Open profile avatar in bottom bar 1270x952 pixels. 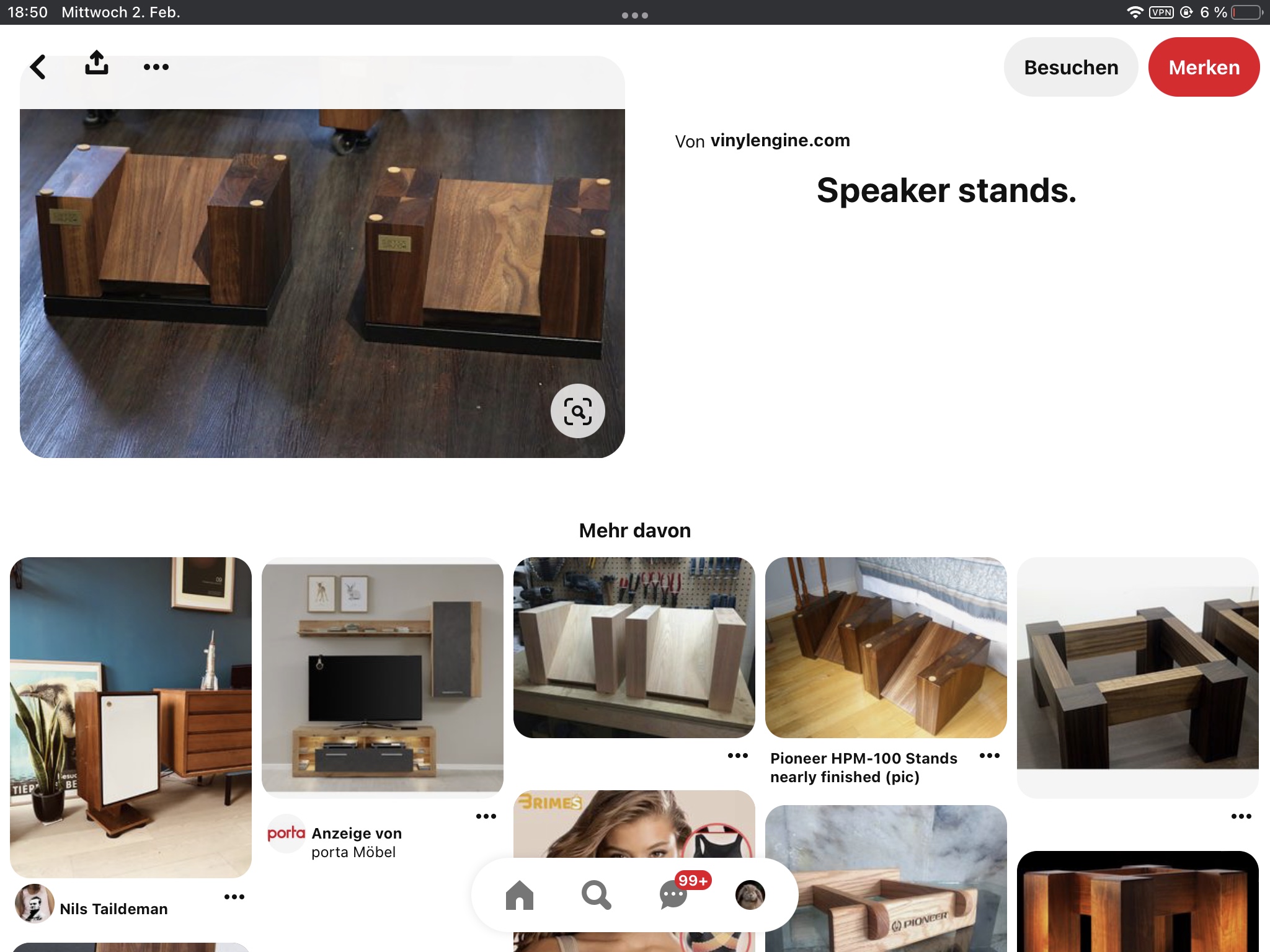[x=750, y=895]
